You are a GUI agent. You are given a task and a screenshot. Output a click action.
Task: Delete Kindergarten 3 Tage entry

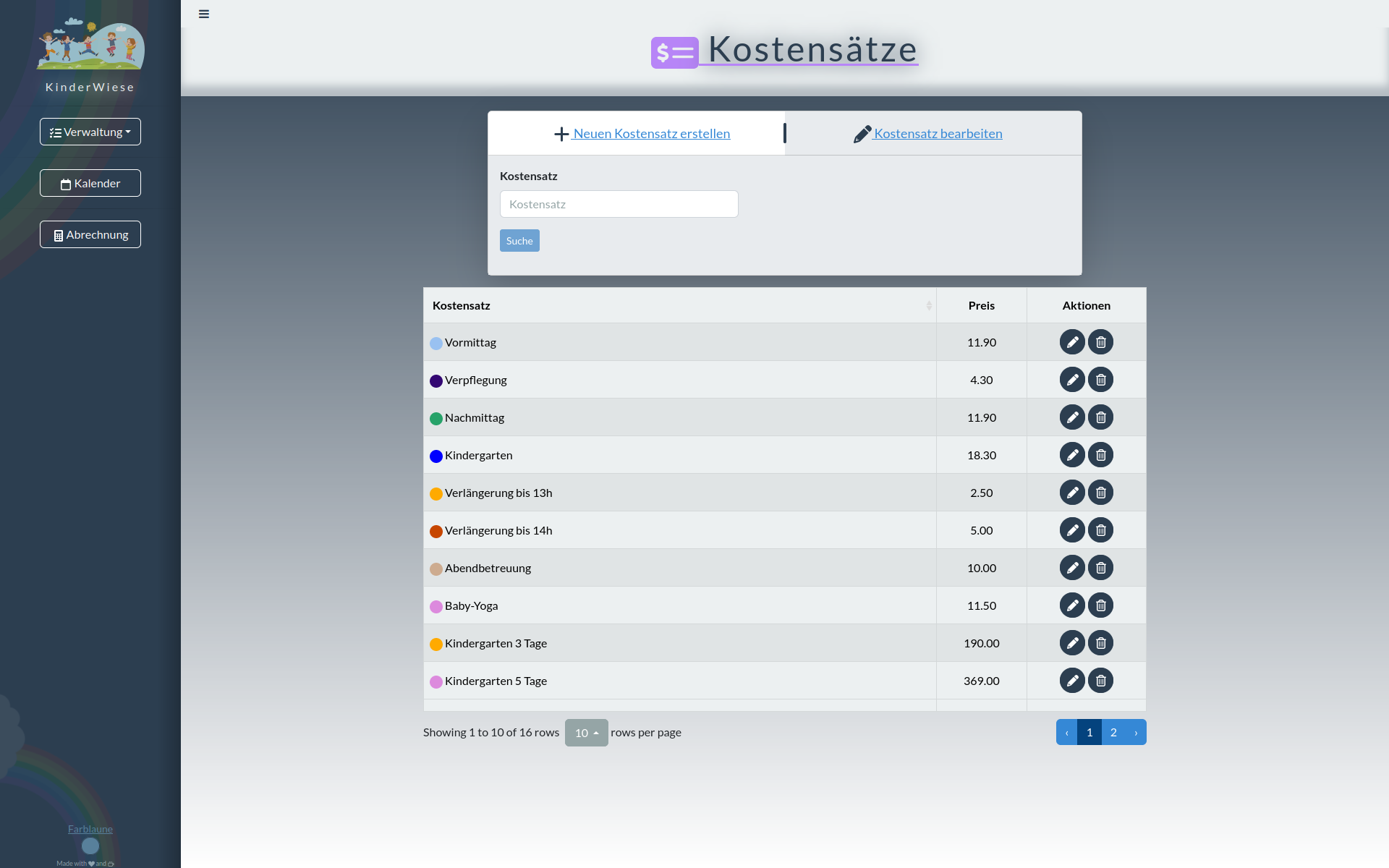point(1101,643)
